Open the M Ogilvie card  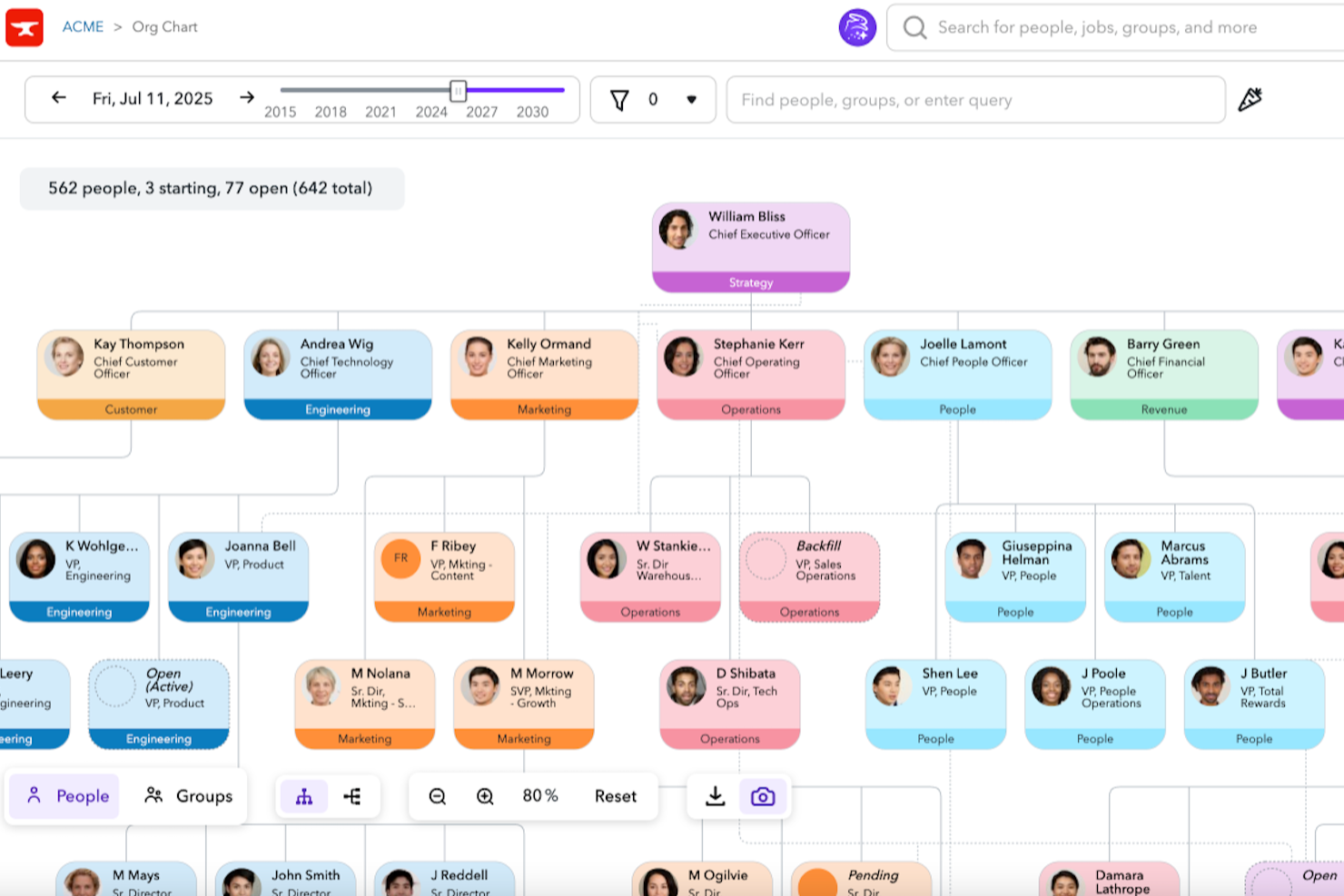[702, 879]
